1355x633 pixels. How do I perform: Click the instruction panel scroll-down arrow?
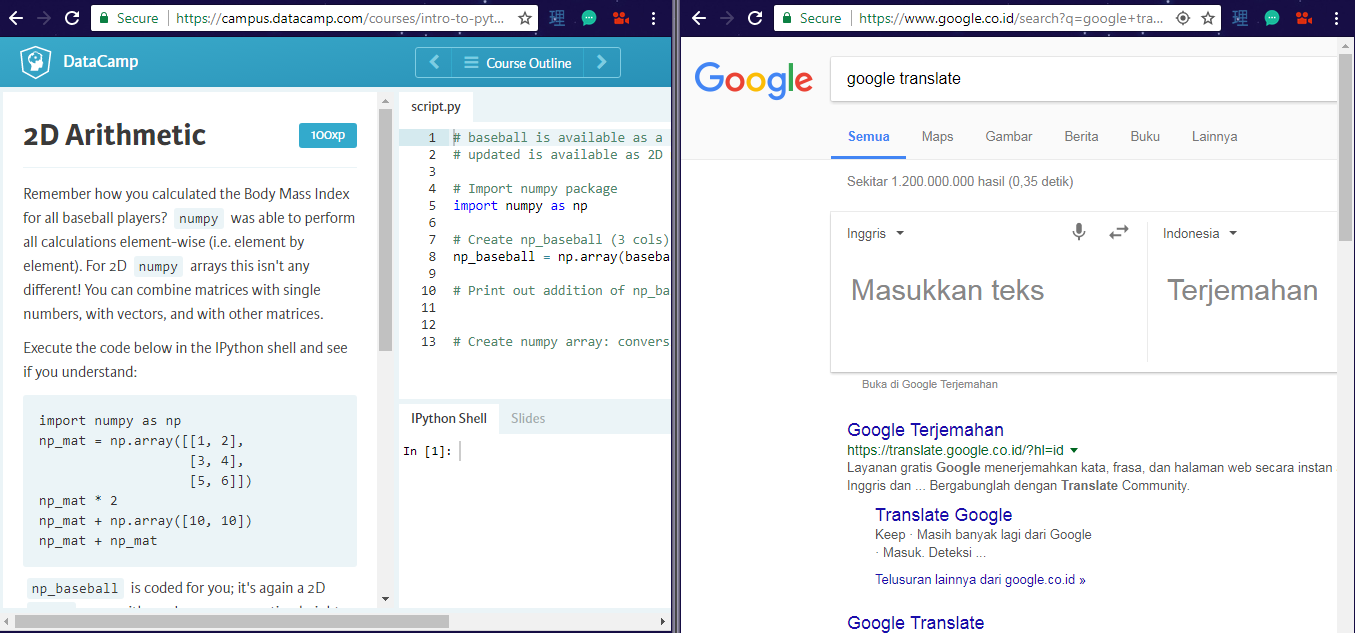(385, 599)
